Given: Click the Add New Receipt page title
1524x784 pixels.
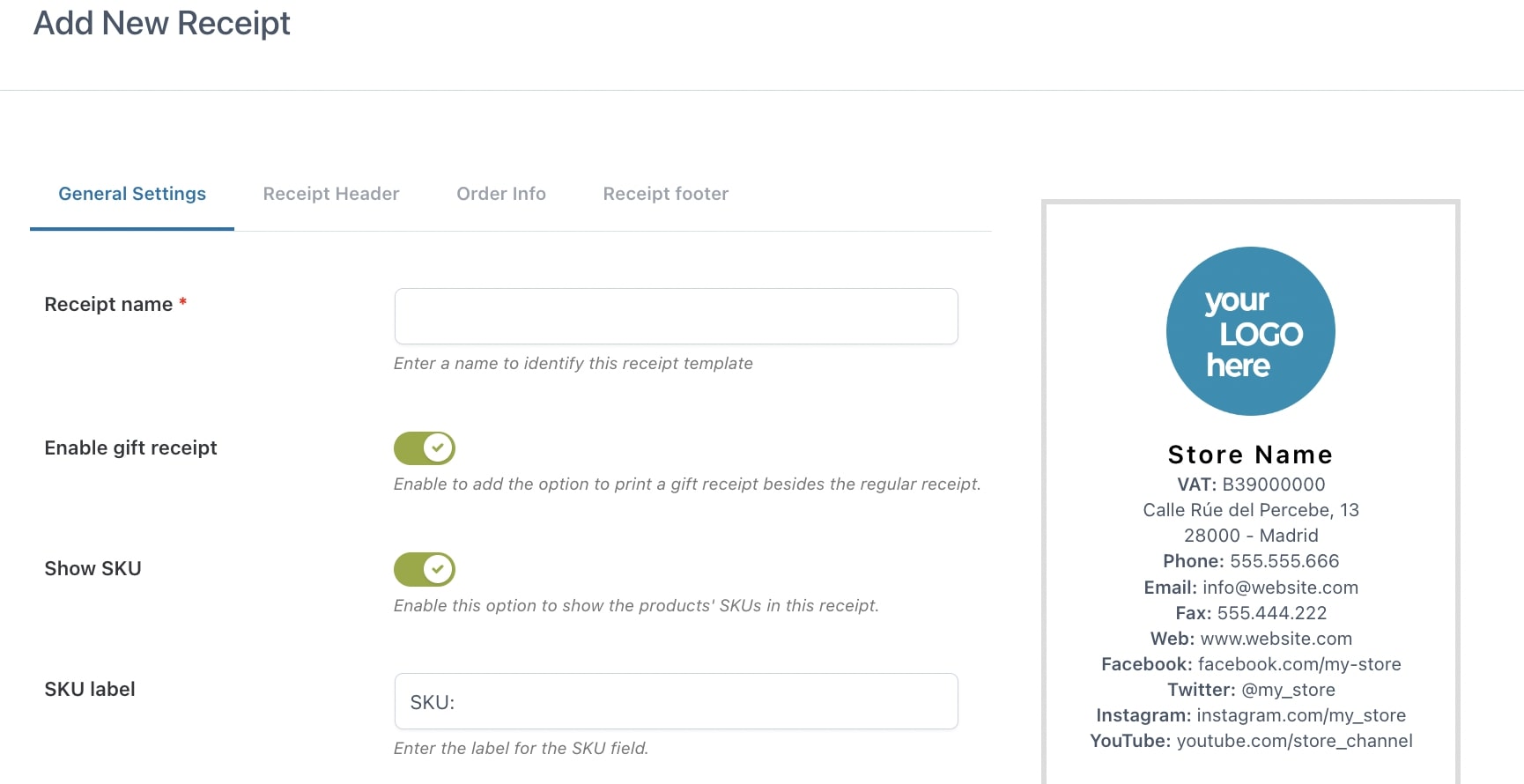Looking at the screenshot, I should tap(162, 23).
